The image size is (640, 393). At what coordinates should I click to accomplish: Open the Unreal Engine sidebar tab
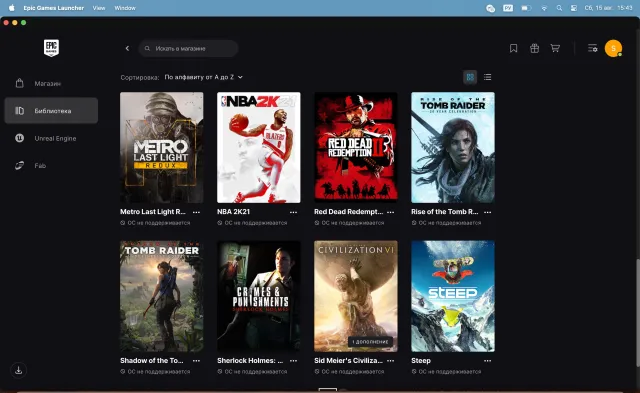click(51, 138)
